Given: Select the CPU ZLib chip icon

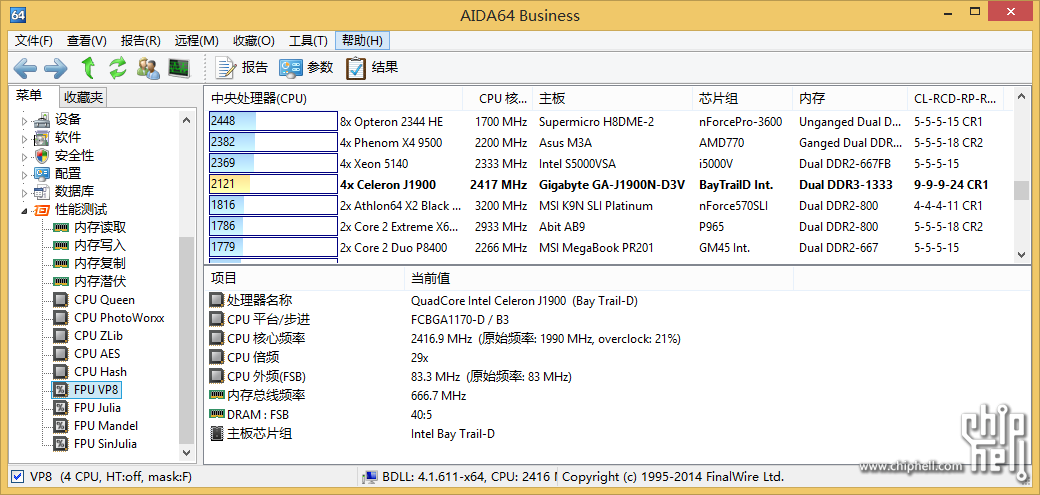Looking at the screenshot, I should pos(60,336).
